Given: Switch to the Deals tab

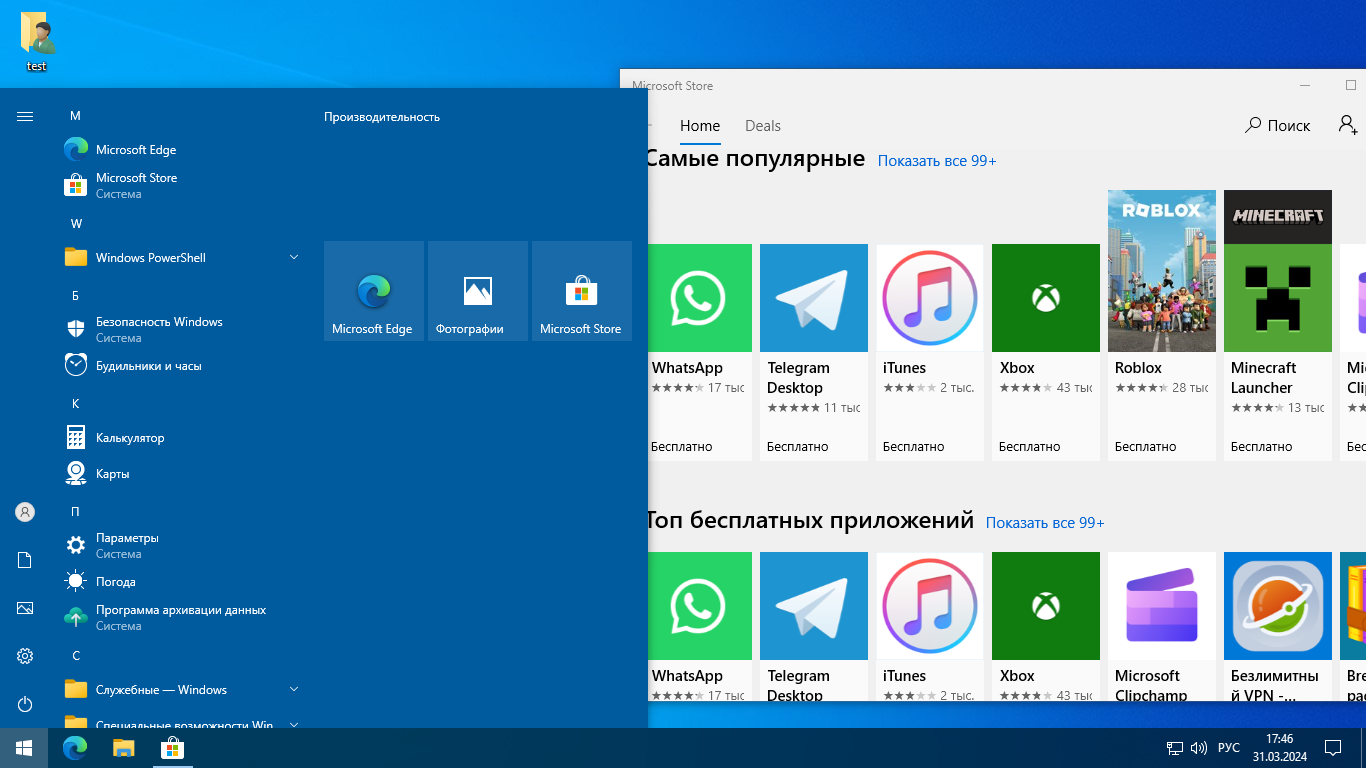Looking at the screenshot, I should click(x=762, y=126).
